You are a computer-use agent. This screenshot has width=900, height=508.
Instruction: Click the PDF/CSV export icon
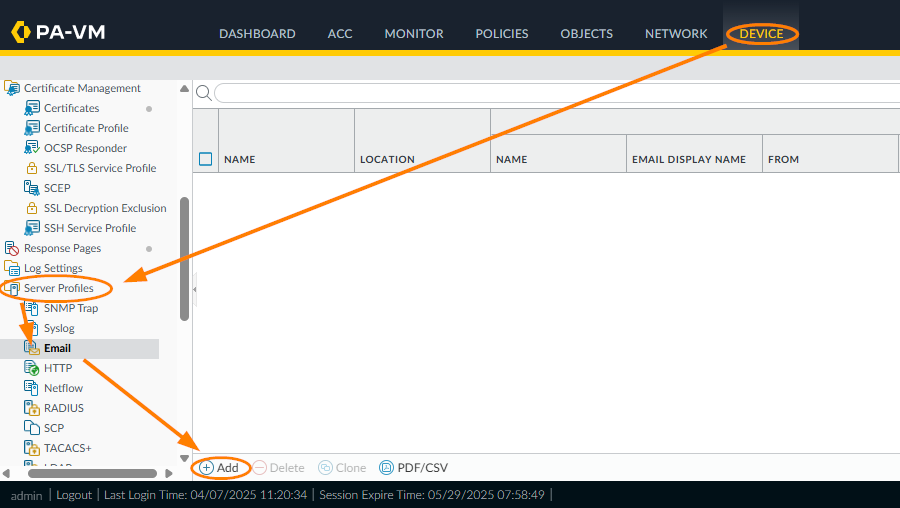point(386,468)
